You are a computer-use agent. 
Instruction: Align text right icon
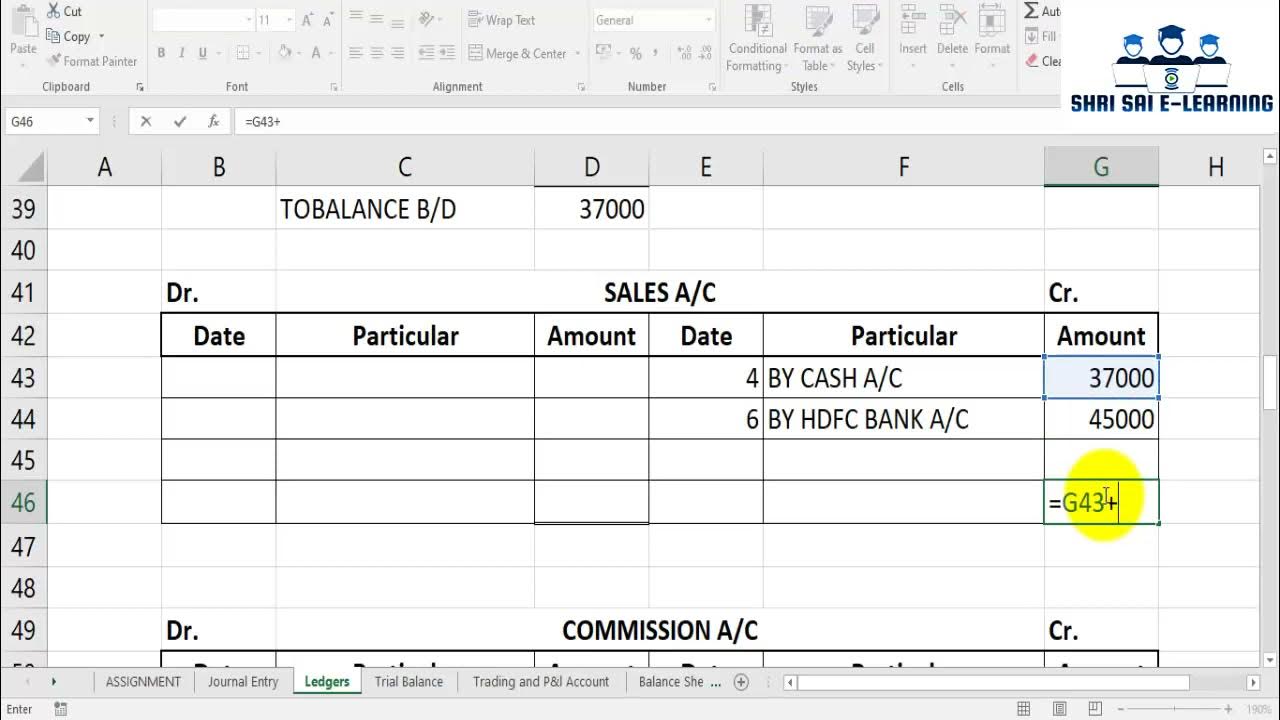click(x=398, y=54)
